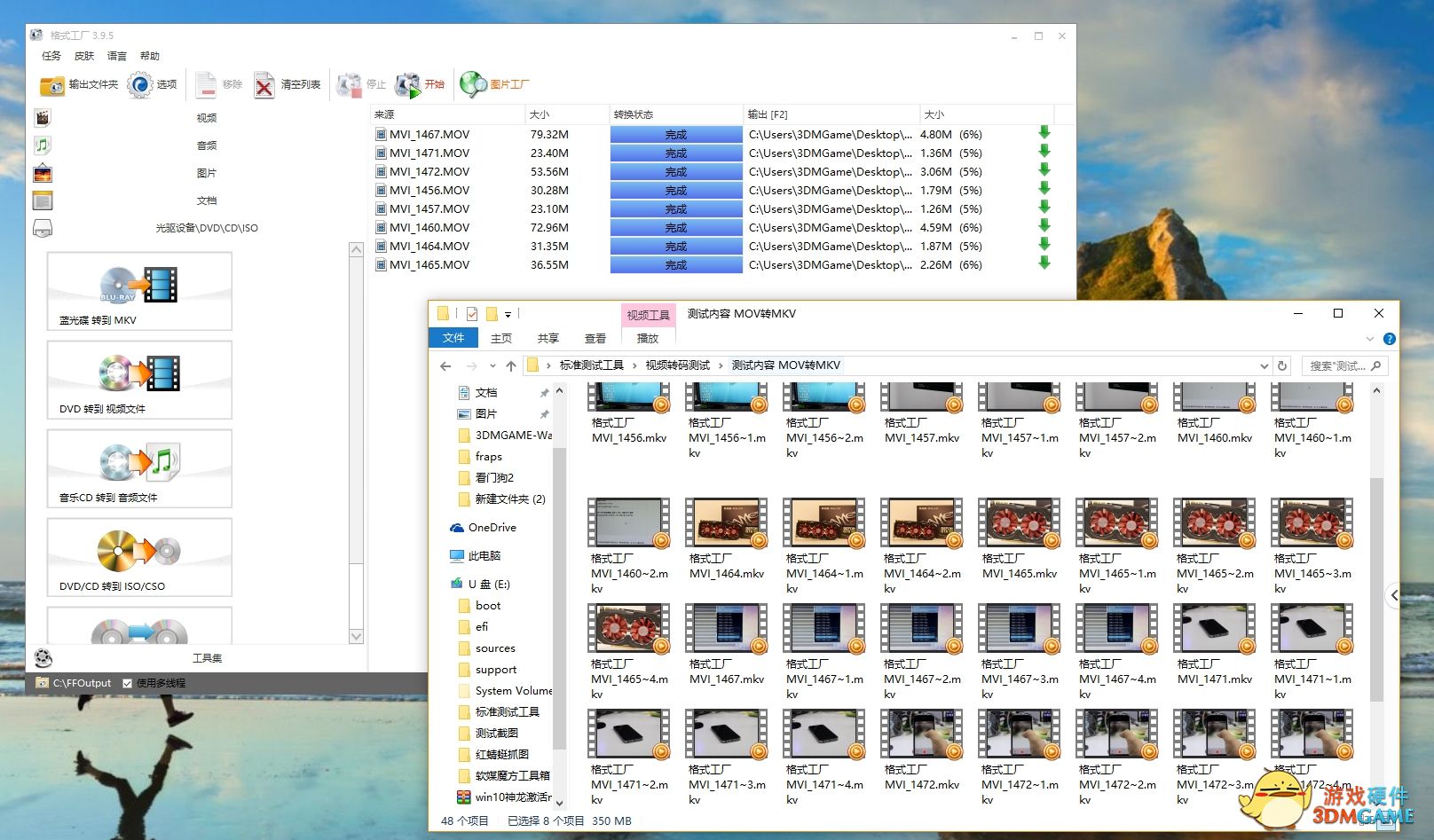The image size is (1434, 840).
Task: Toggle the 使用多线程 checkbox
Action: (128, 683)
